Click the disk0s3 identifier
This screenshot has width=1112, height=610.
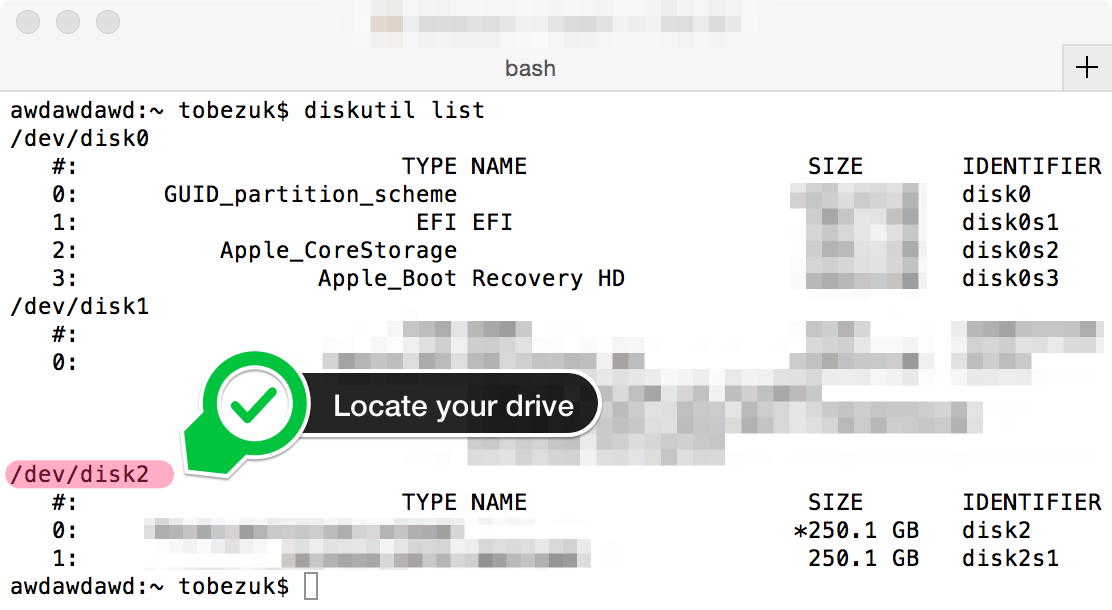1010,278
